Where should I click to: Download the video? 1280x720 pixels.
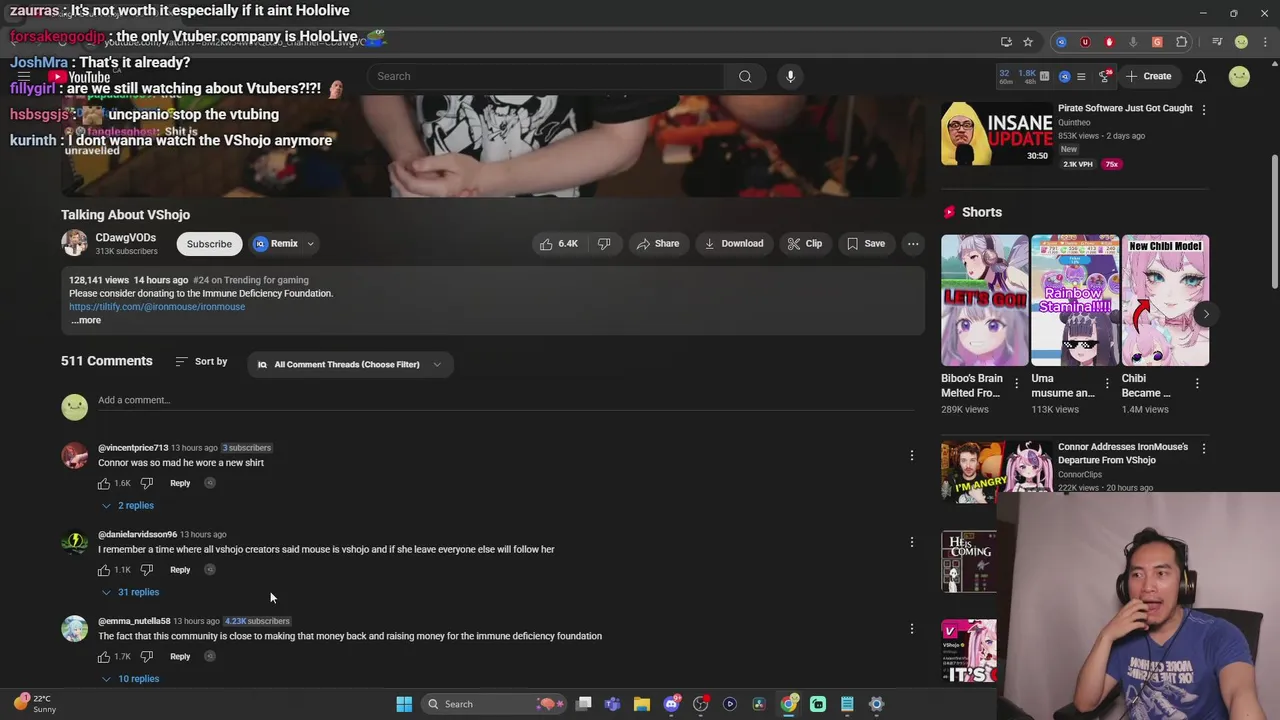[x=734, y=244]
